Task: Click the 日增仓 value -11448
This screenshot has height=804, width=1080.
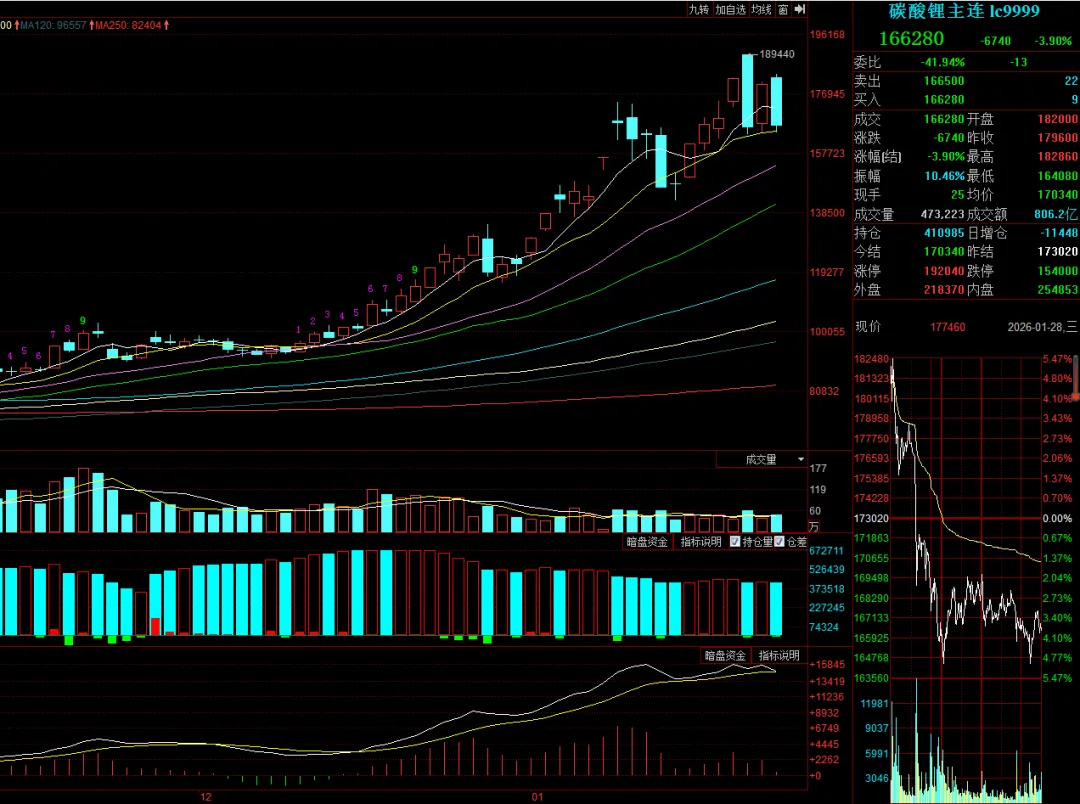Action: click(1060, 233)
